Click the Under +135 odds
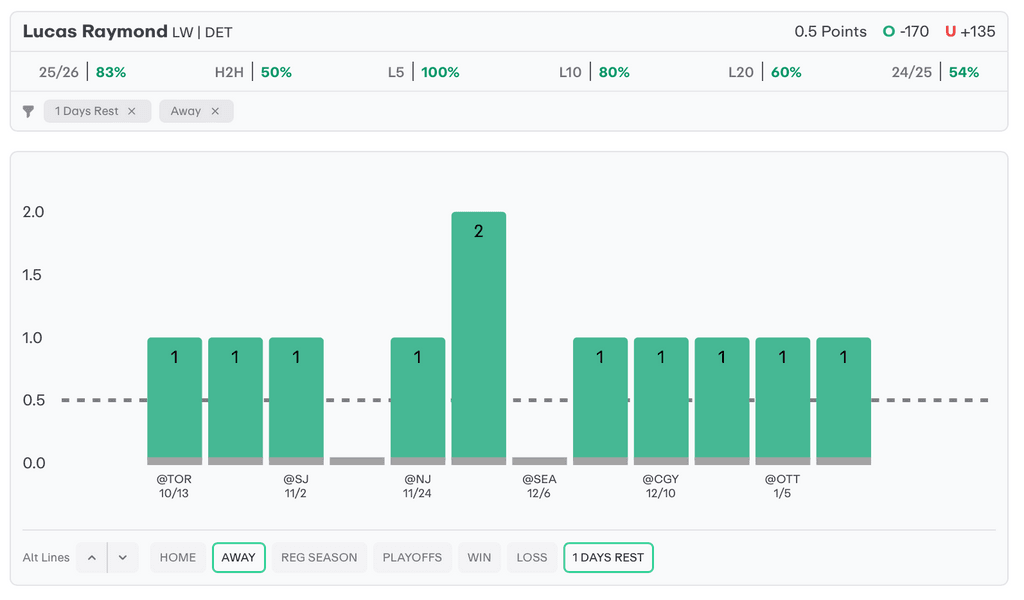Screen dimensions: 1024x600 pos(969,31)
